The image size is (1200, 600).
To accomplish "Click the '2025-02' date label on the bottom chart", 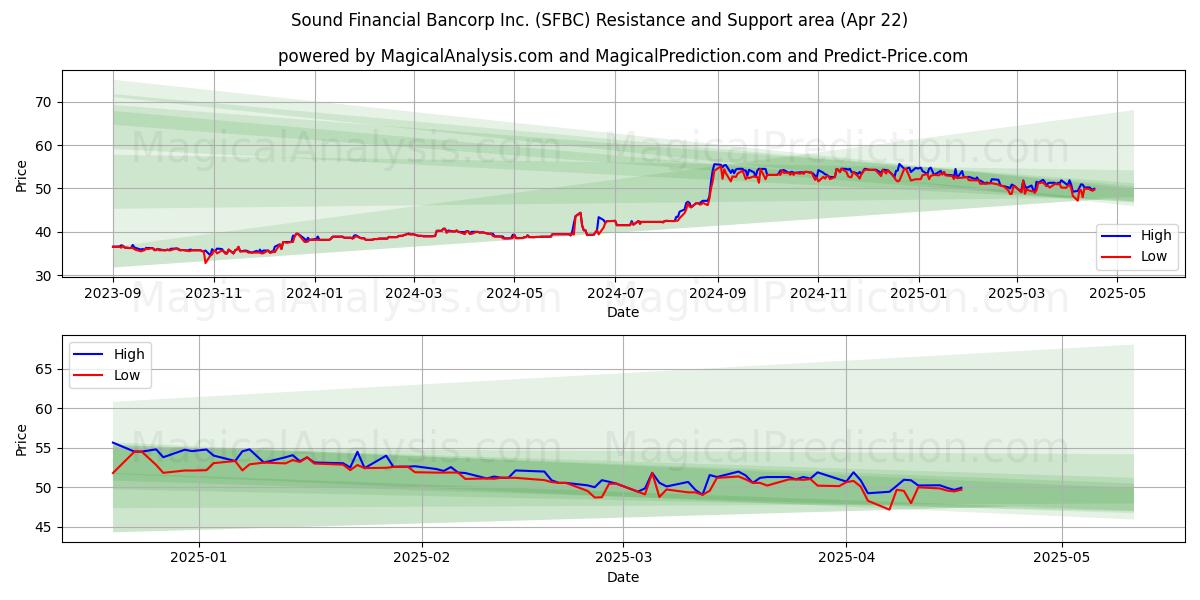I will tap(422, 560).
